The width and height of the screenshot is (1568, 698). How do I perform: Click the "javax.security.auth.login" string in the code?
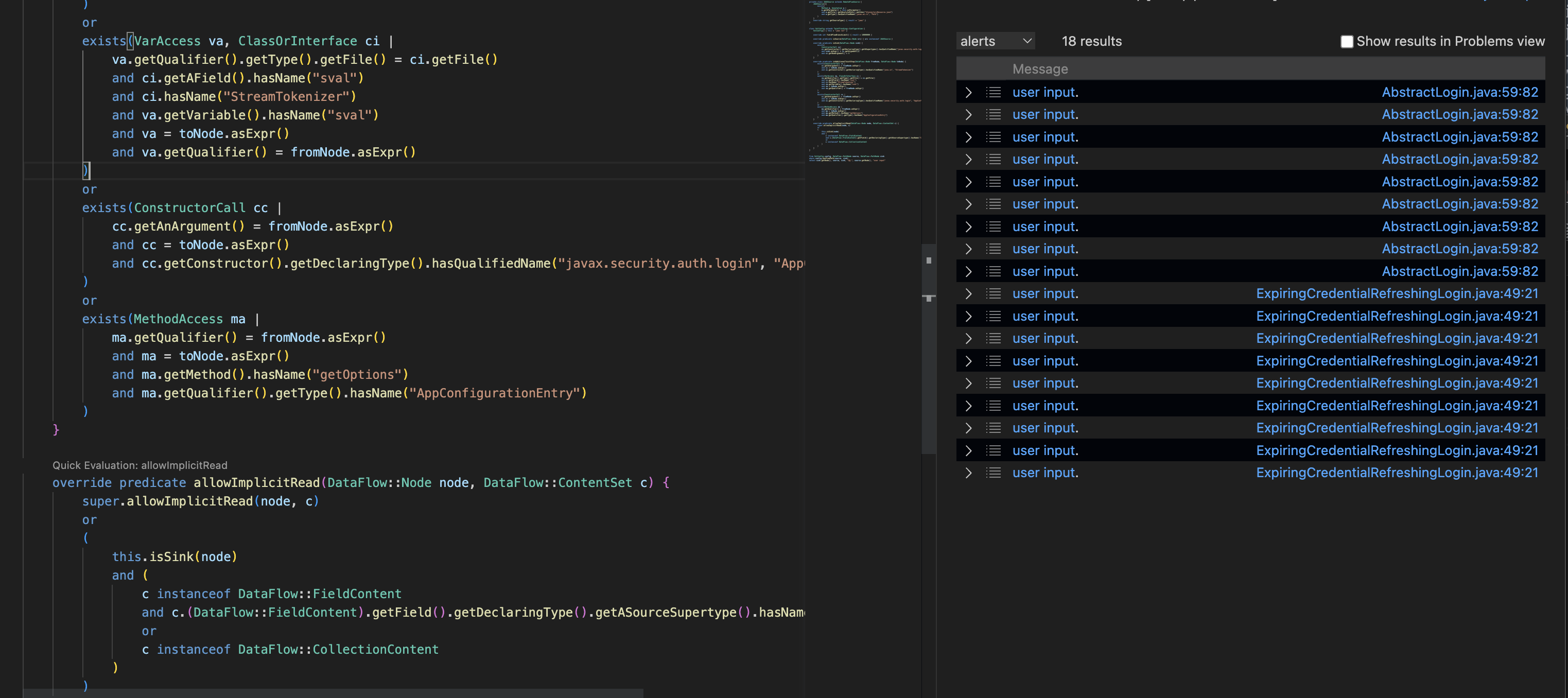click(x=658, y=264)
